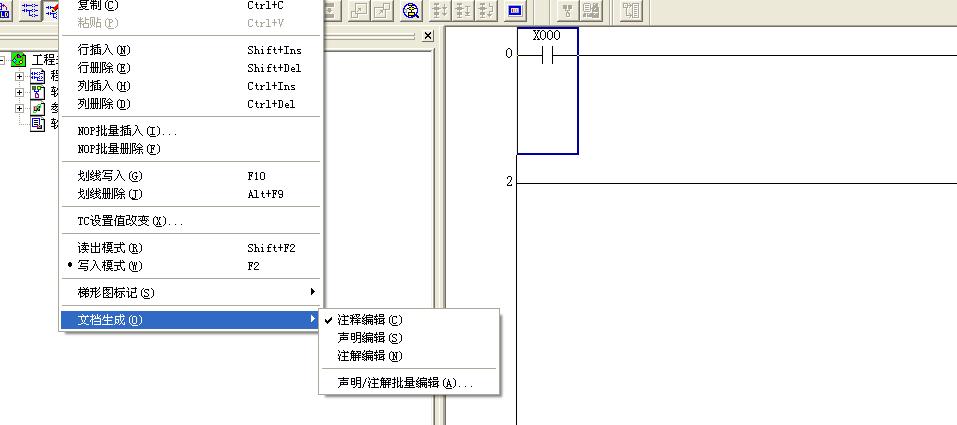The width and height of the screenshot is (957, 425).
Task: Click the rightmost toolbar icon
Action: tap(631, 11)
